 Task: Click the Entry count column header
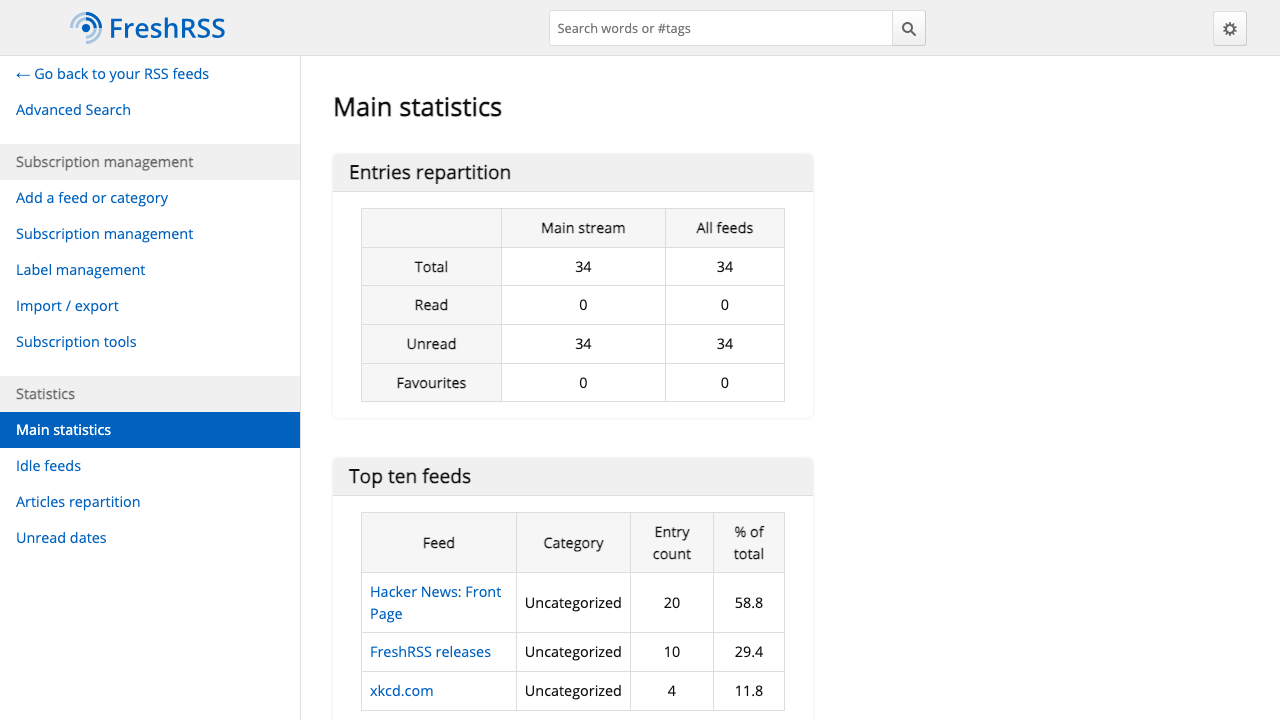point(672,543)
